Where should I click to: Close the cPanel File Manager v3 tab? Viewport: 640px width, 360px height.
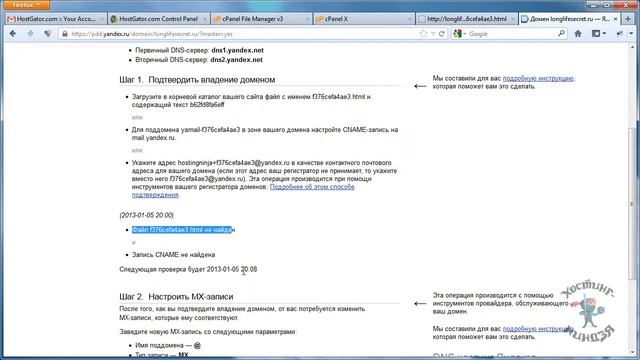pyautogui.click(x=307, y=19)
